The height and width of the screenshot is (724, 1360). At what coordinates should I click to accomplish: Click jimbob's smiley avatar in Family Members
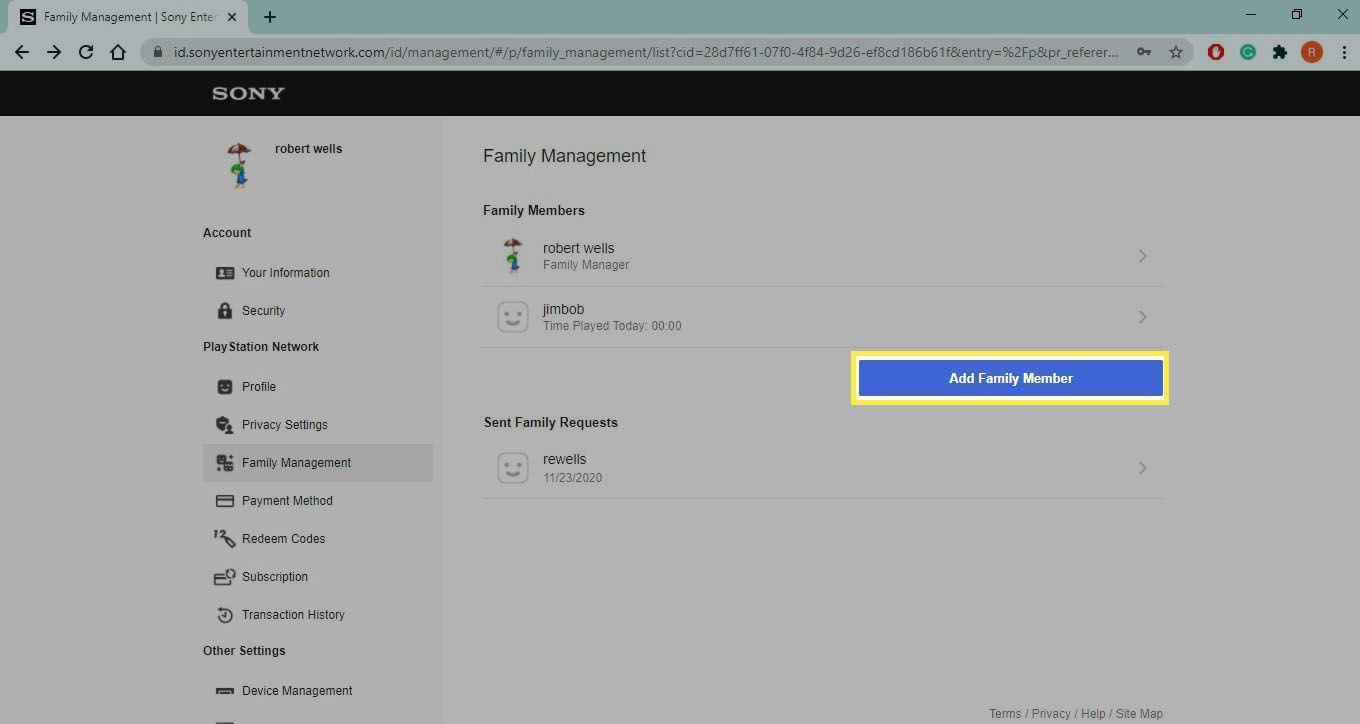[x=513, y=317]
